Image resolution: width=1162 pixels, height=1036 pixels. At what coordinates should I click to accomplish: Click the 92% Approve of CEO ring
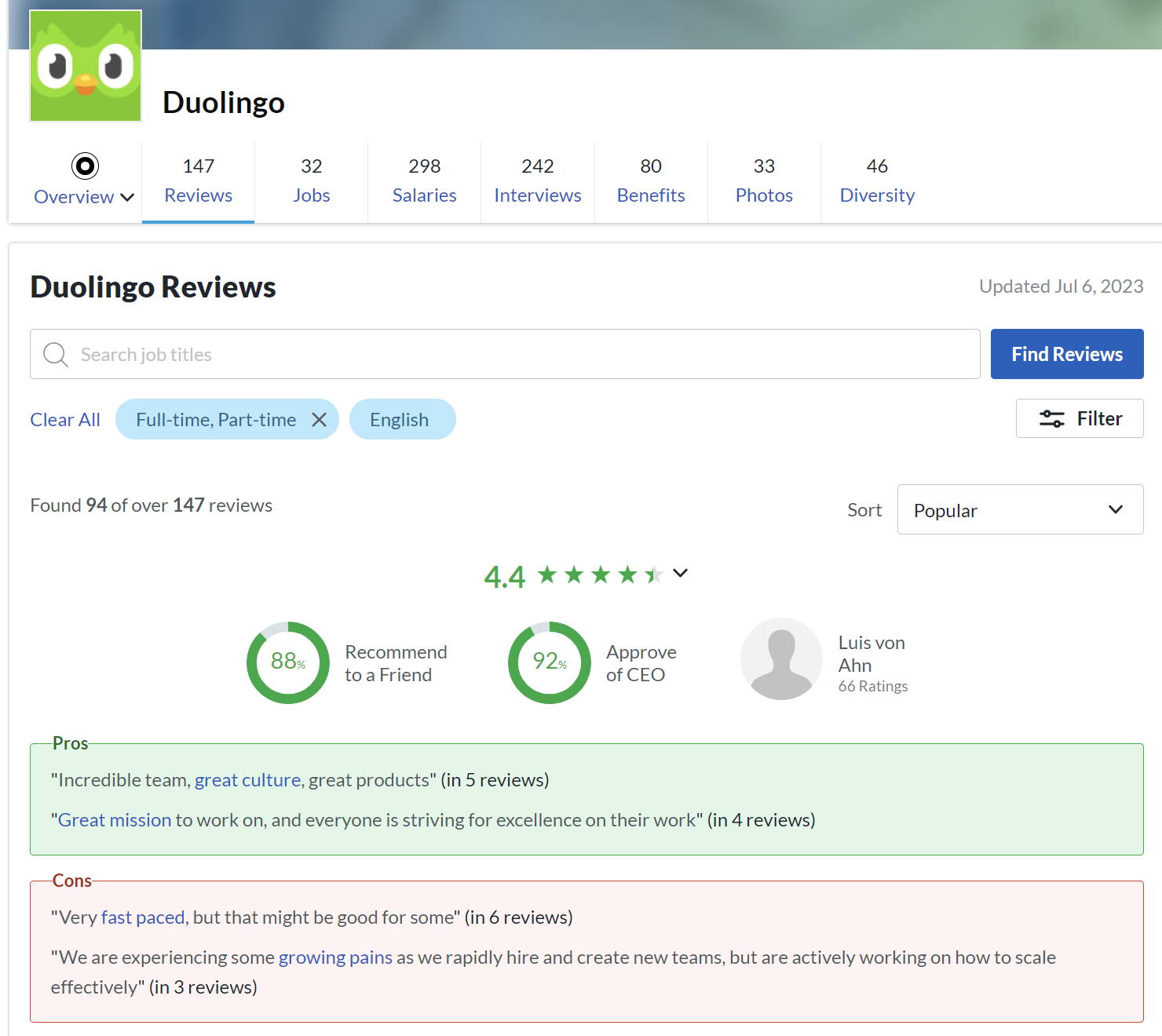(x=550, y=662)
